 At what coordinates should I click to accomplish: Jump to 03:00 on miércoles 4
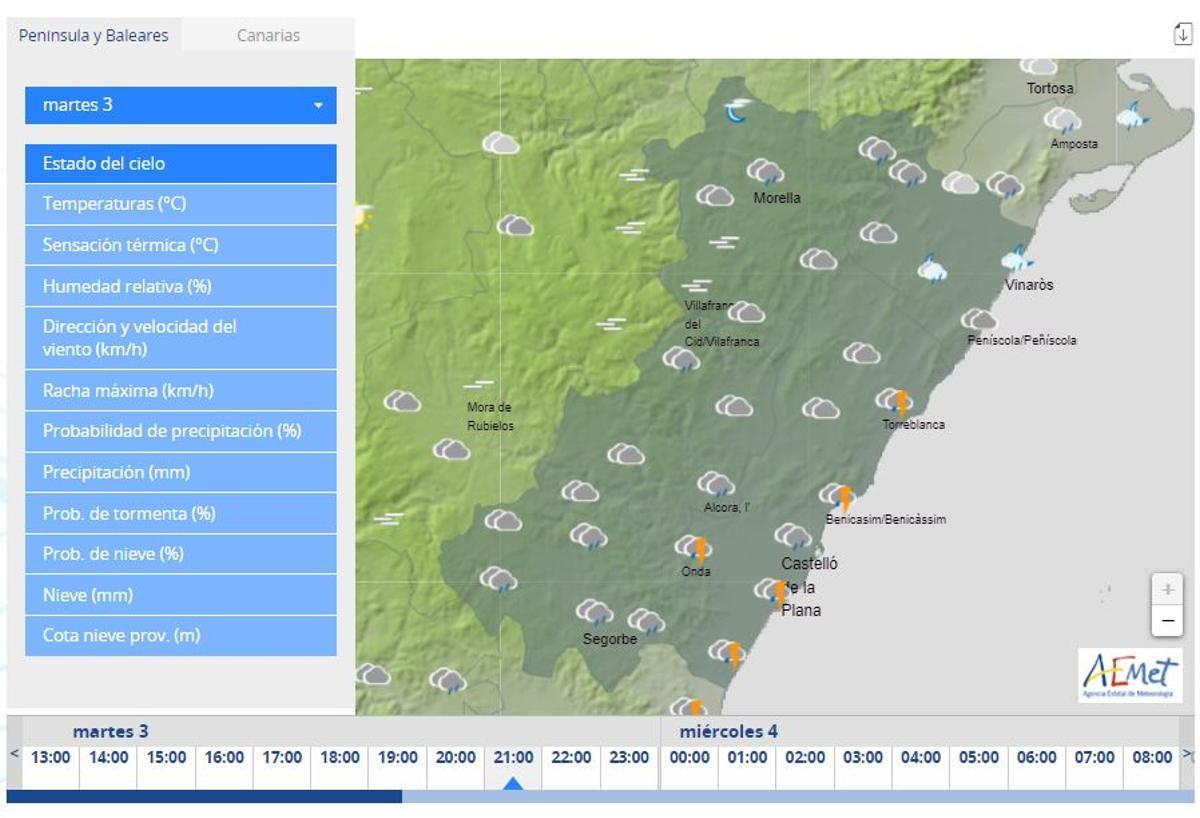click(861, 757)
